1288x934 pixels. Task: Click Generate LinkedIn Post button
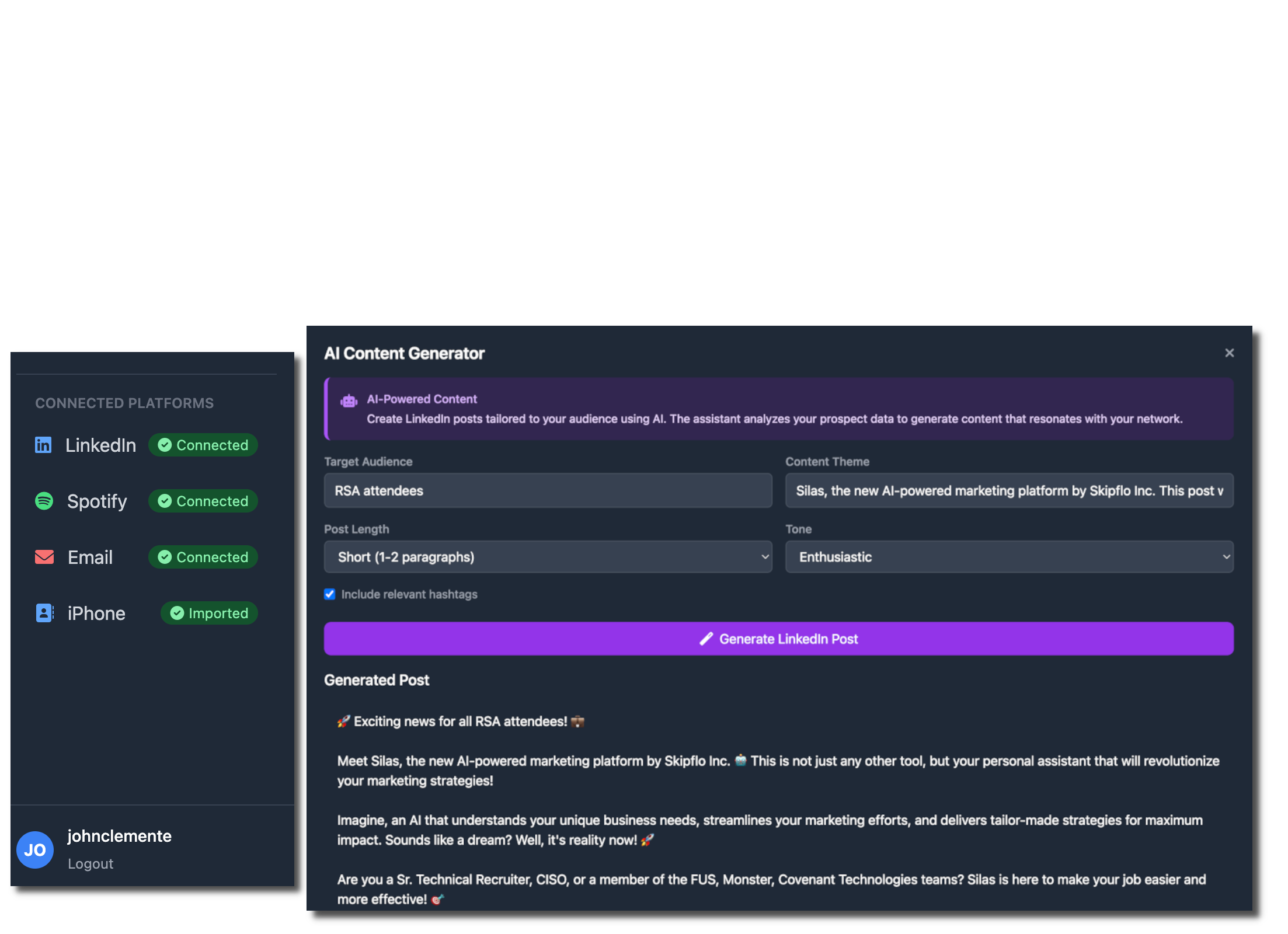779,639
